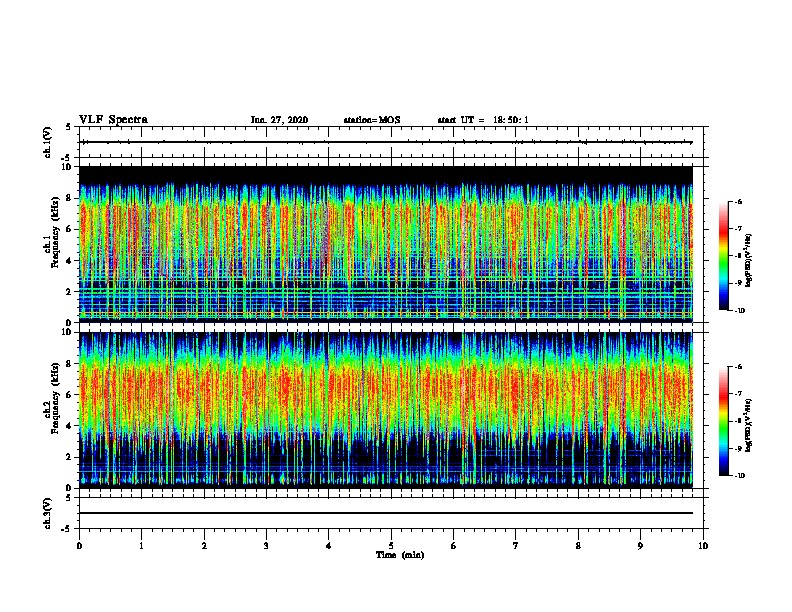The image size is (792, 612).
Task: Click ch.3(V) top tick label "5"
Action: tap(69, 498)
